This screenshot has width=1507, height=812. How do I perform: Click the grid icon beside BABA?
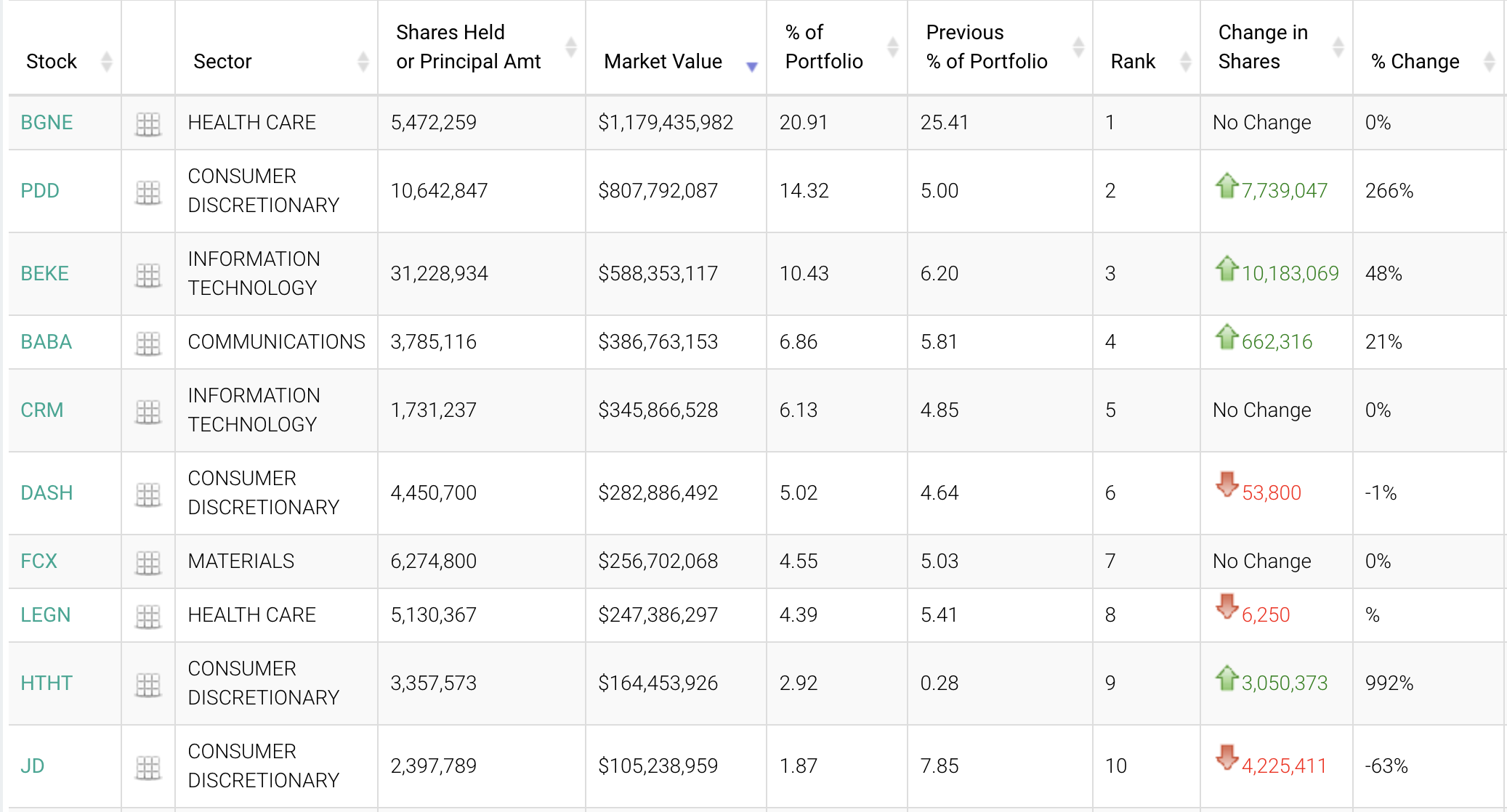pos(148,343)
